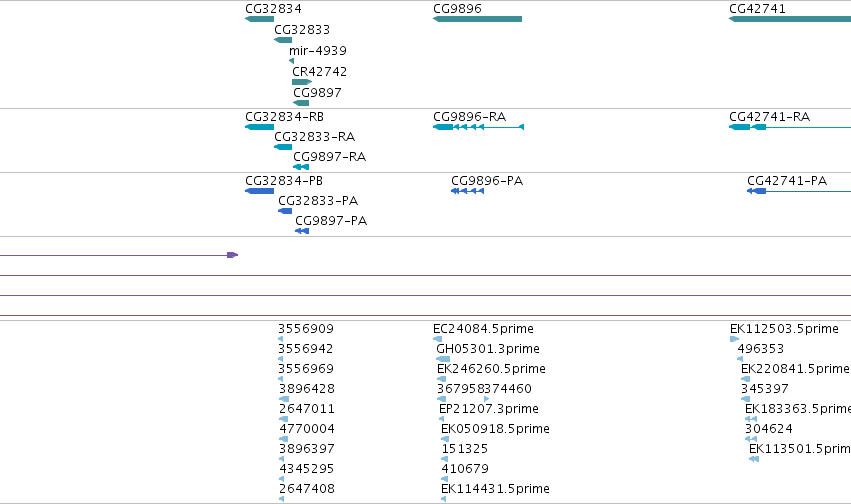The height and width of the screenshot is (504, 851).
Task: Select the EK112503.5prime EST label
Action: [x=784, y=329]
